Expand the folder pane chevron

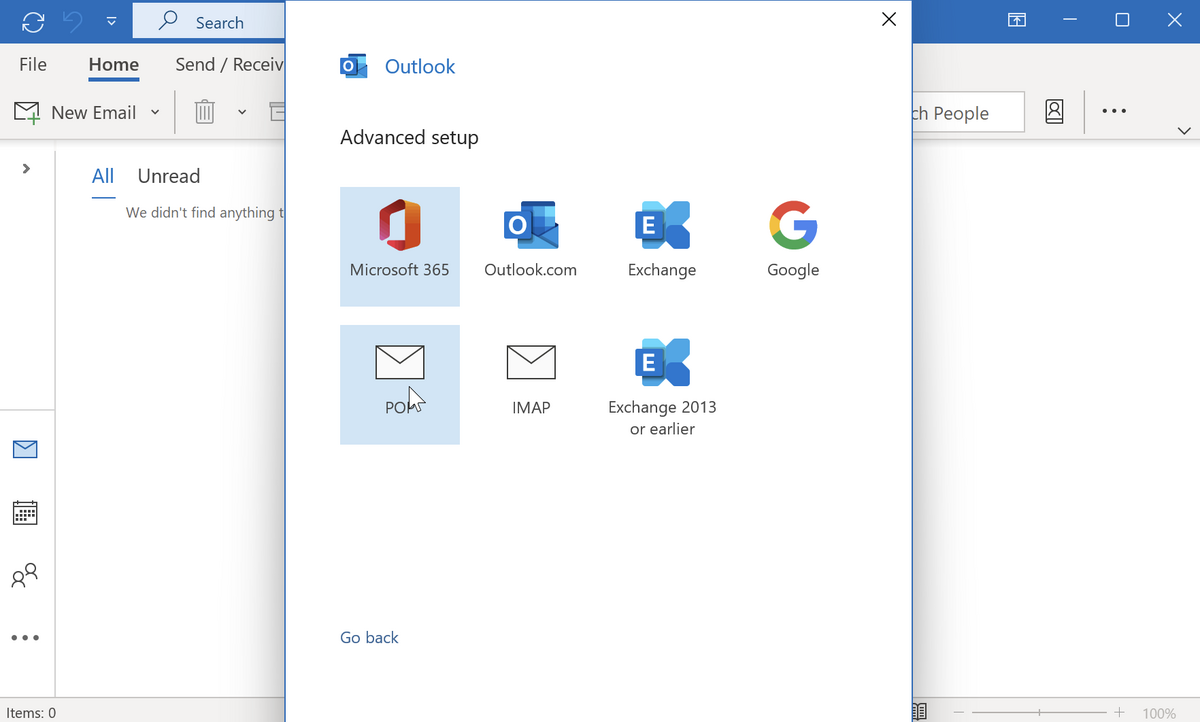(26, 169)
